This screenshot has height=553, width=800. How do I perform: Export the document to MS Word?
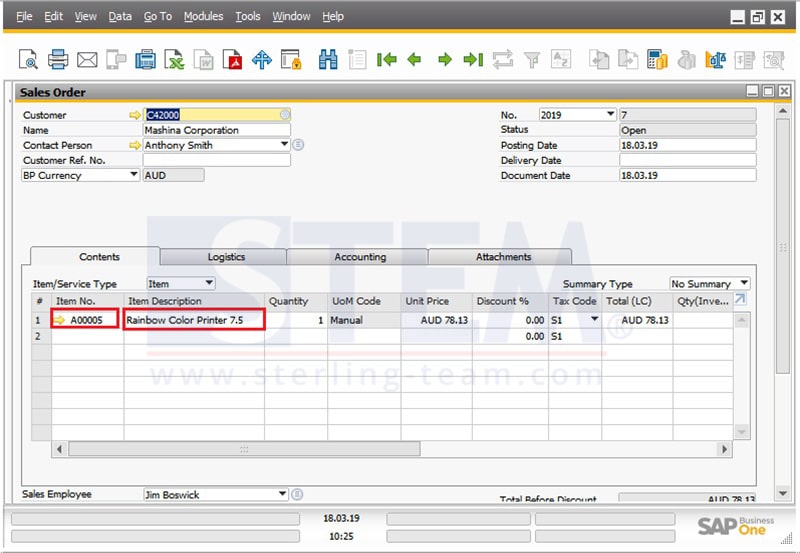204,60
